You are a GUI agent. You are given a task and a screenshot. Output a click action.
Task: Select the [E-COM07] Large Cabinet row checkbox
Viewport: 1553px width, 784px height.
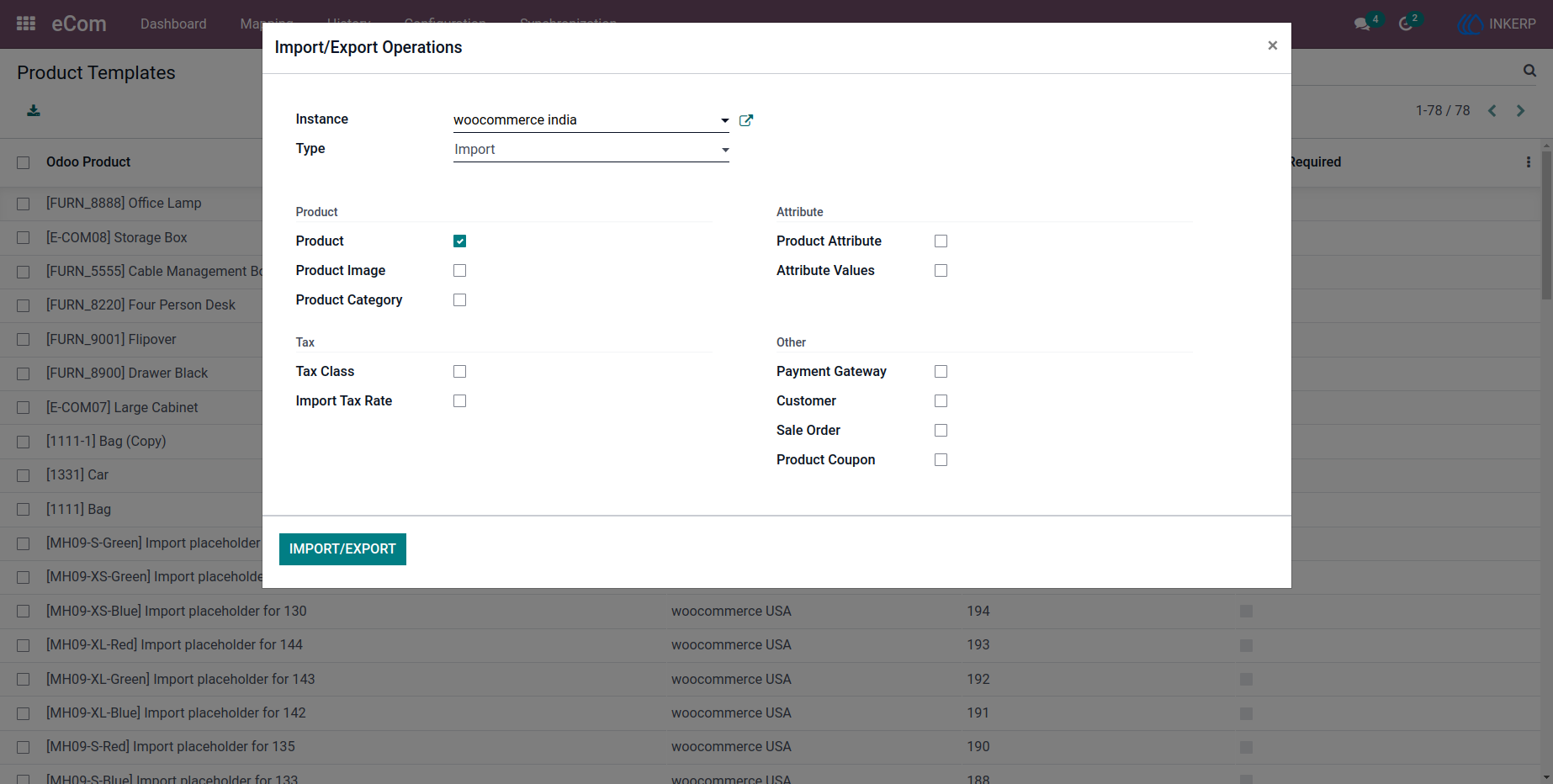tap(23, 408)
